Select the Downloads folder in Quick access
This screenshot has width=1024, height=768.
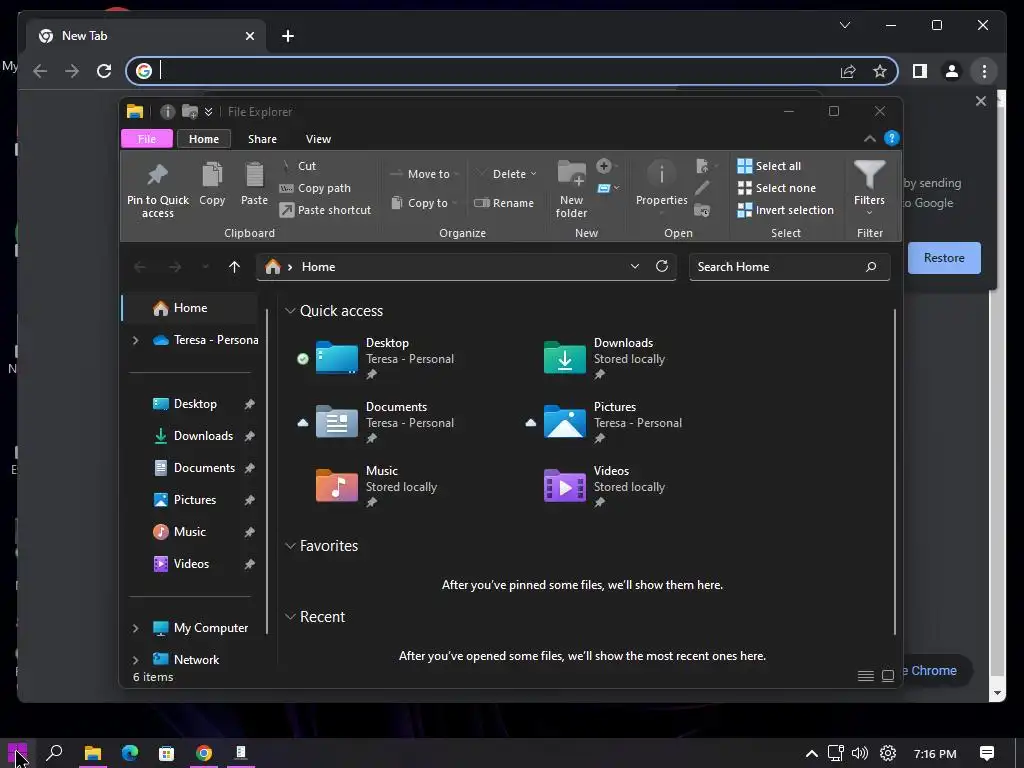pos(605,357)
